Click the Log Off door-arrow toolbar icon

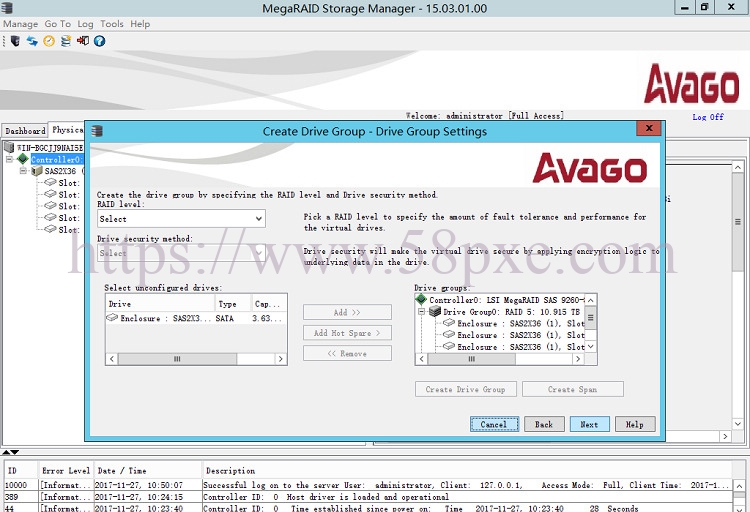(83, 41)
